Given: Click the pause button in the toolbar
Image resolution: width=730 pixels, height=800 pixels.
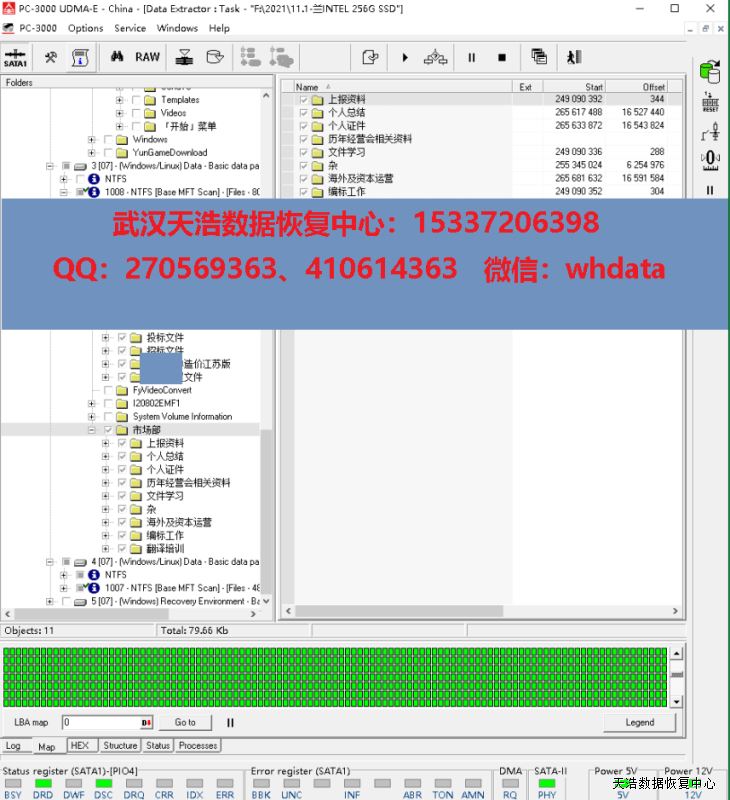Looking at the screenshot, I should click(471, 57).
